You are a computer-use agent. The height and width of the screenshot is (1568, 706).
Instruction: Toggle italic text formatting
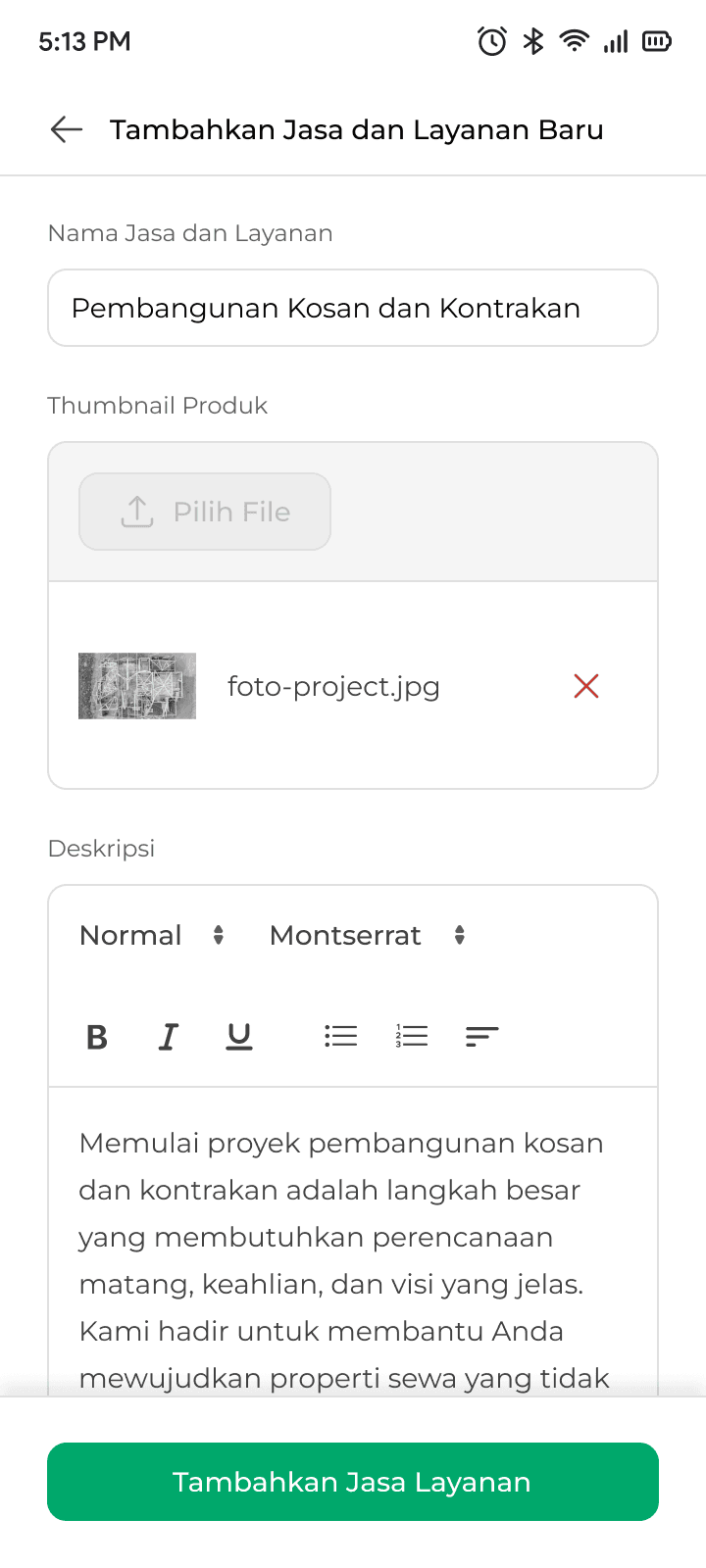pos(169,1036)
